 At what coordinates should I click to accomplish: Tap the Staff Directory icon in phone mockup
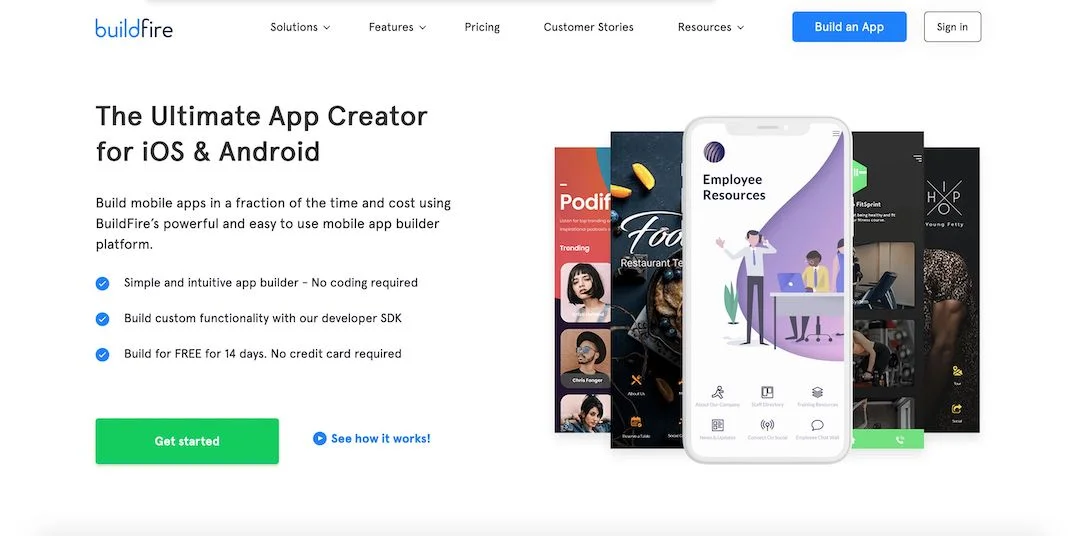[x=767, y=392]
